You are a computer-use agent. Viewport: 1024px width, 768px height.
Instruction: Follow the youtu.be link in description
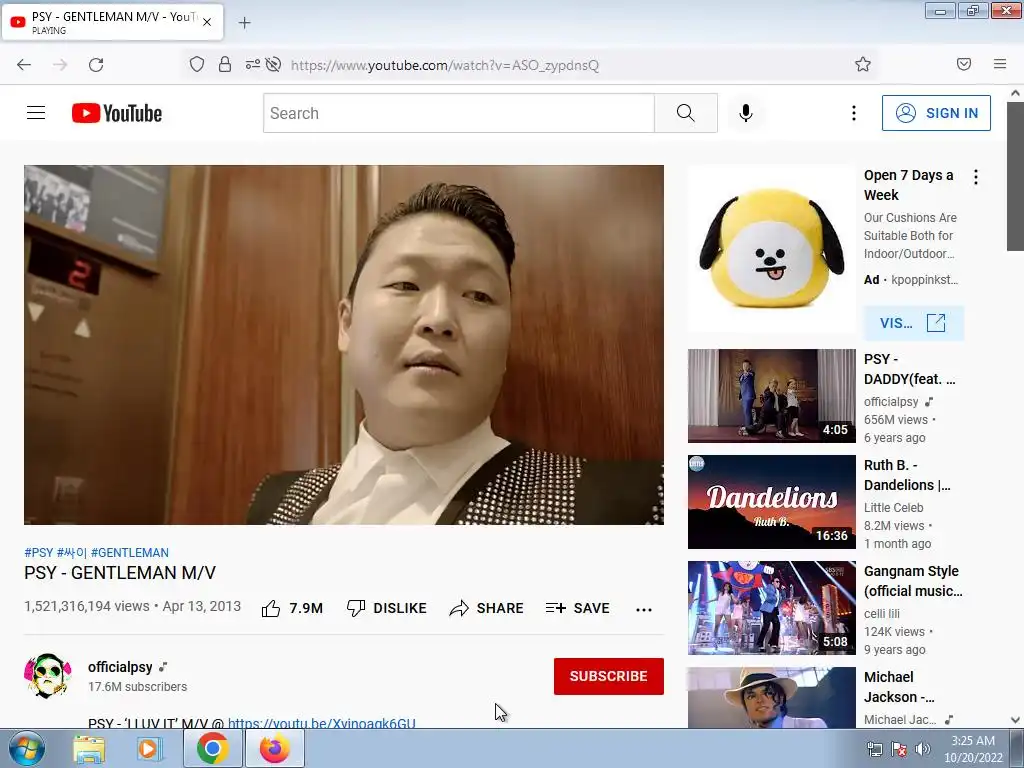322,722
